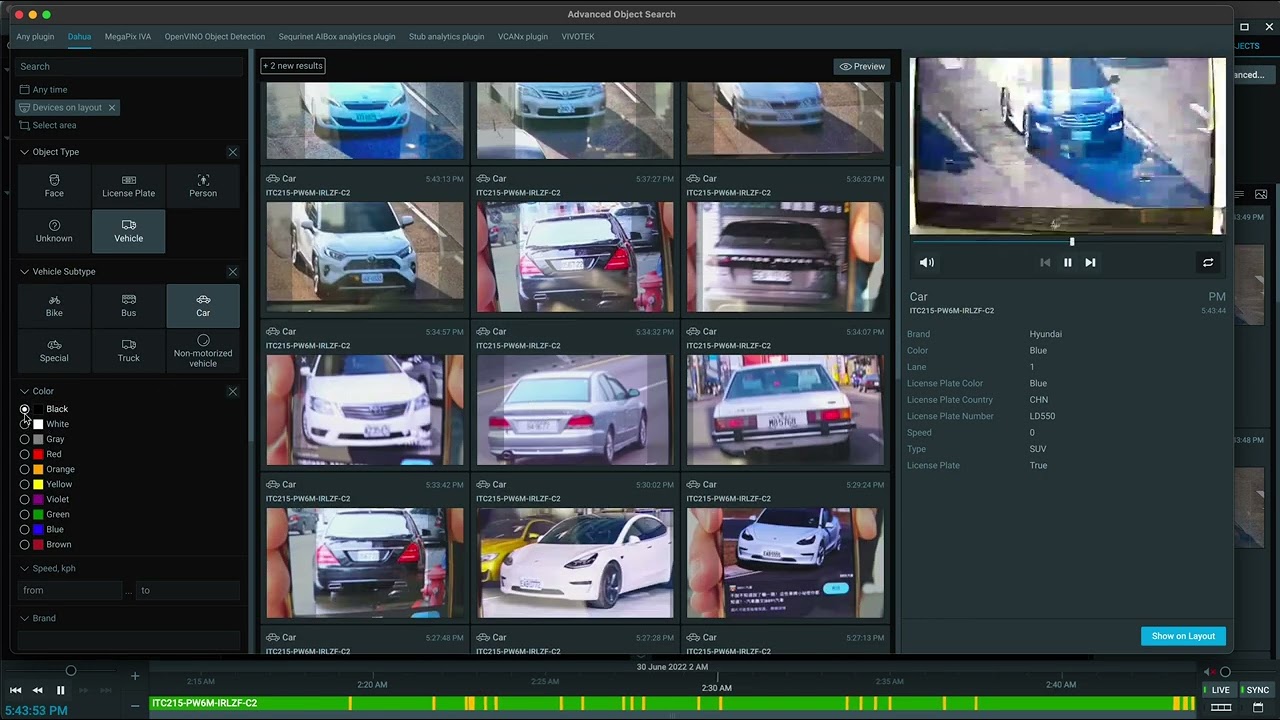Focus the speed 'from' field
Screen dimensions: 1280x720
tap(71, 590)
